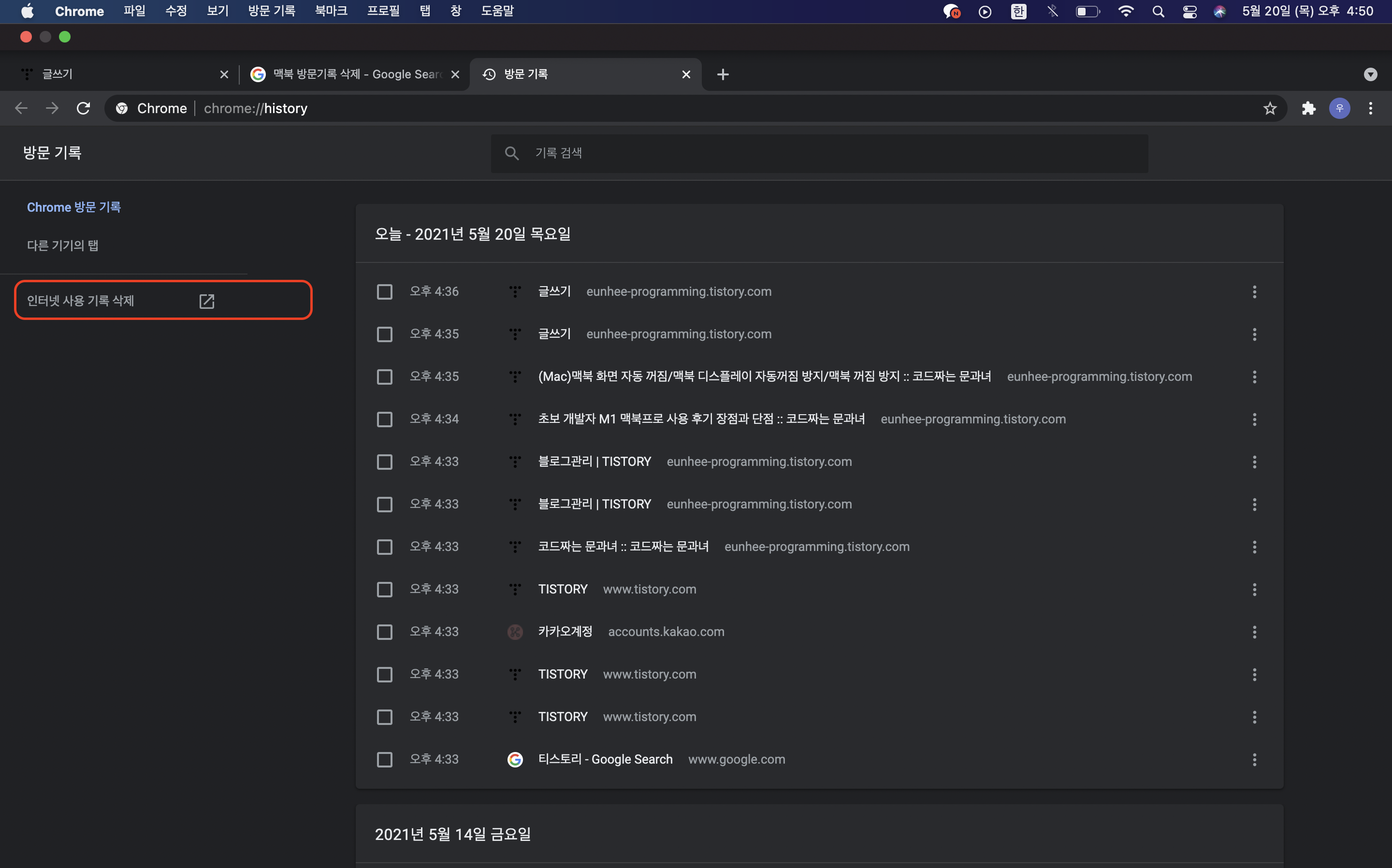The width and height of the screenshot is (1392, 868).
Task: Open the Extensions puzzle icon
Action: point(1308,108)
